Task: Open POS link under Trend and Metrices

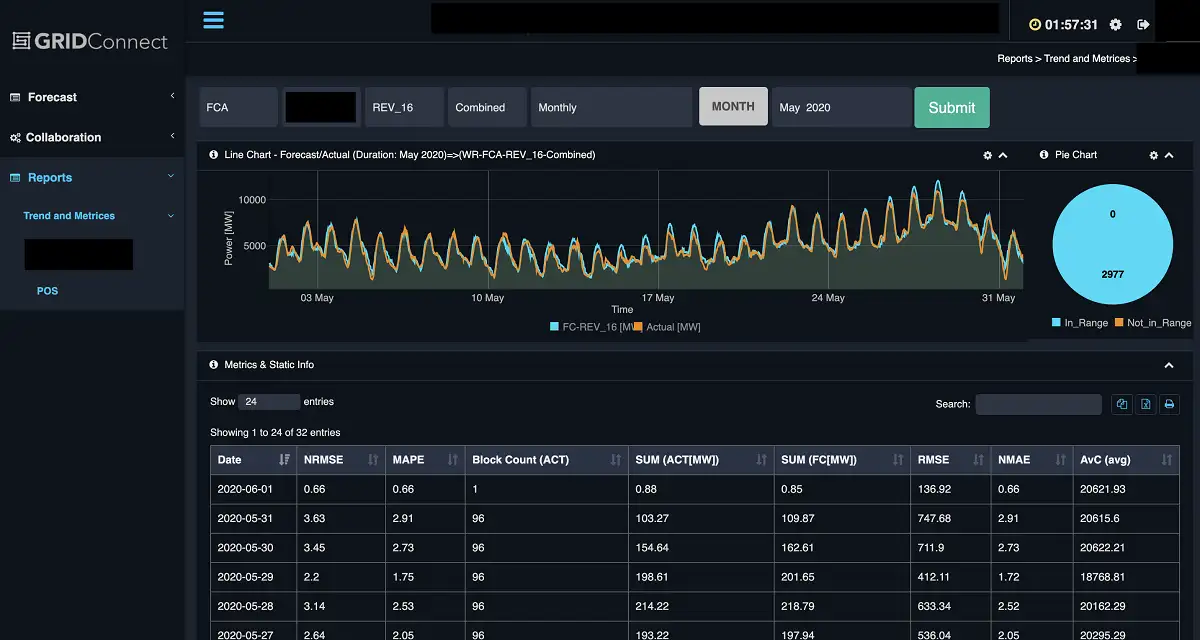Action: click(47, 291)
